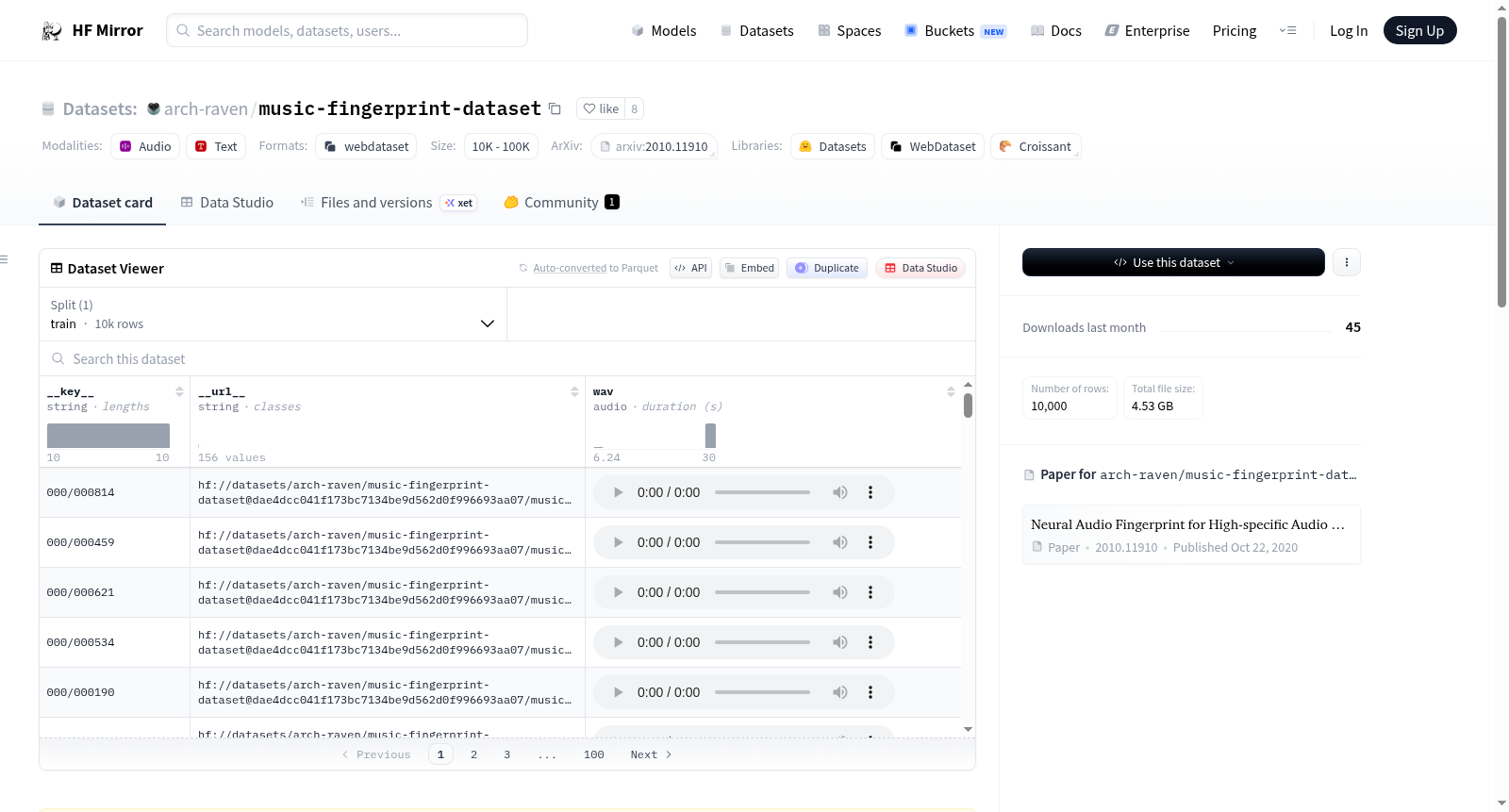Seek the audio slider in row 000/000814
Image resolution: width=1509 pixels, height=812 pixels.
(762, 492)
